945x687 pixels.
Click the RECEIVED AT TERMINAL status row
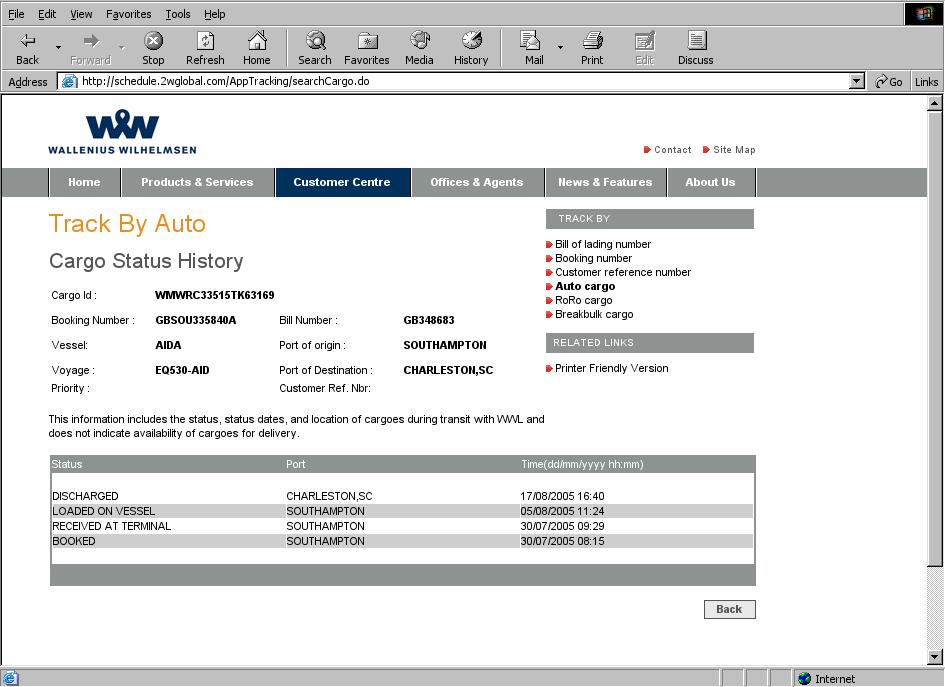pos(402,526)
